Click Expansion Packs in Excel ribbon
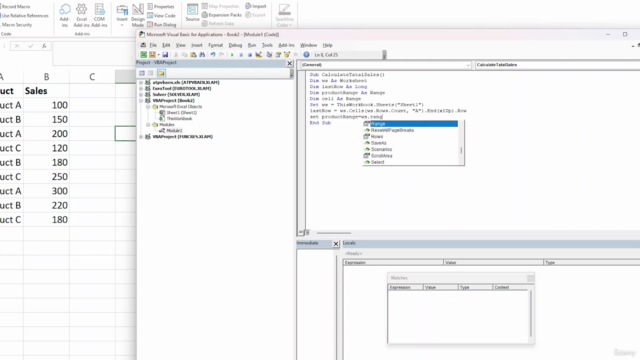Viewport: 640px width, 360px height. 222,15
